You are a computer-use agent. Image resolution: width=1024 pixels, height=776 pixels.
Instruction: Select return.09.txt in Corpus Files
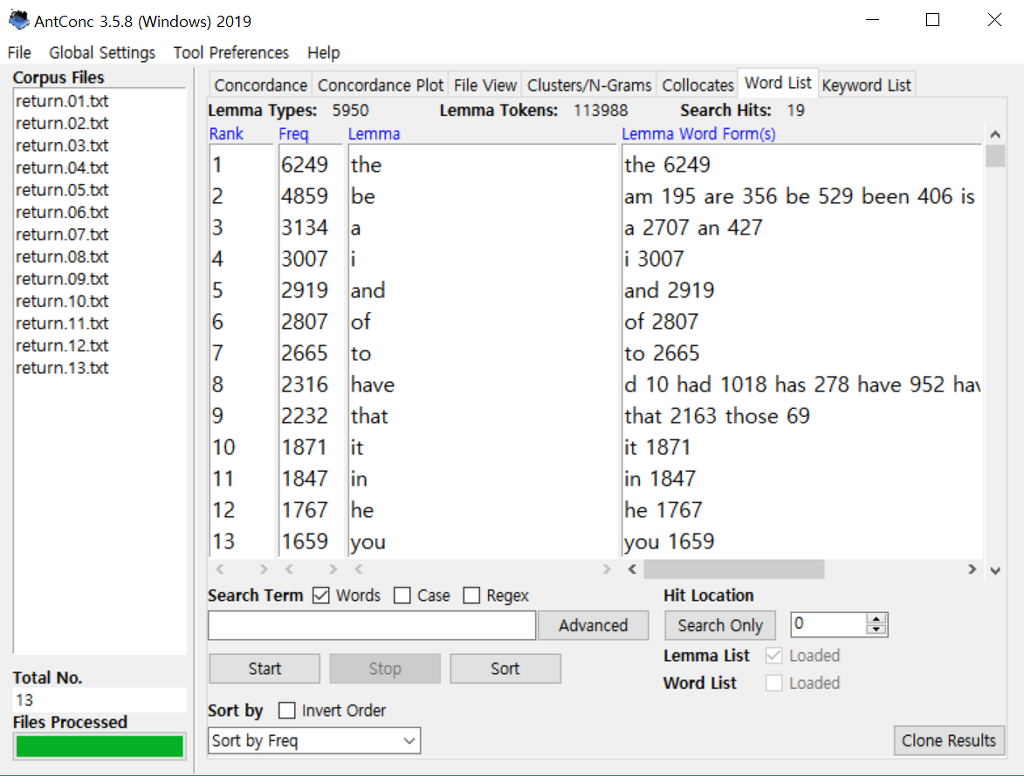point(62,279)
